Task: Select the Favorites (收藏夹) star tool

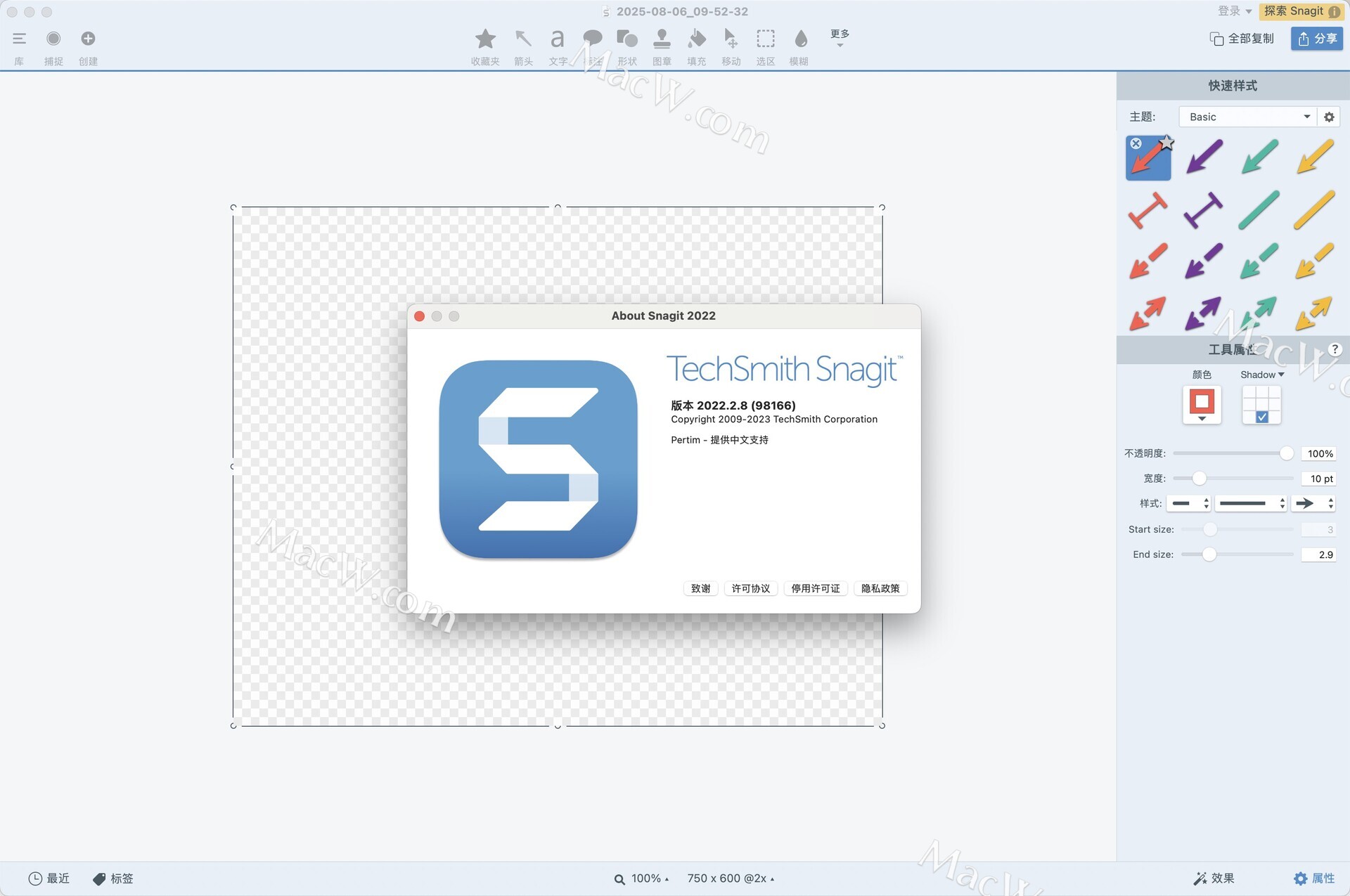Action: 485,39
